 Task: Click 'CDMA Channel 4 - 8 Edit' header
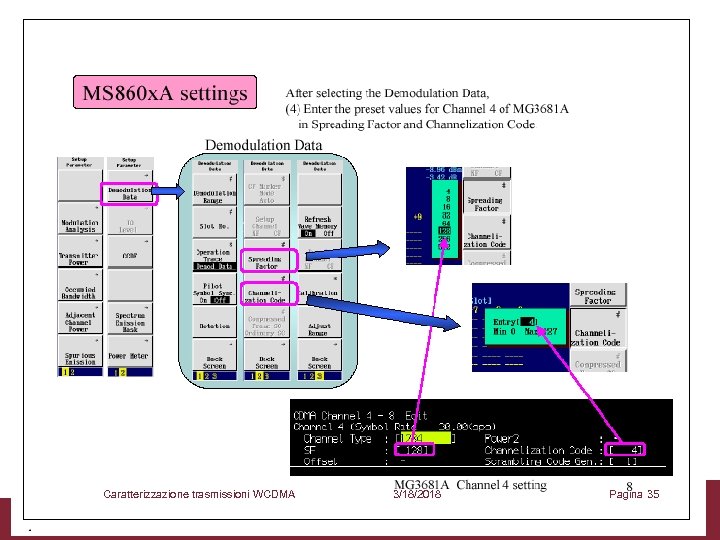click(x=360, y=416)
